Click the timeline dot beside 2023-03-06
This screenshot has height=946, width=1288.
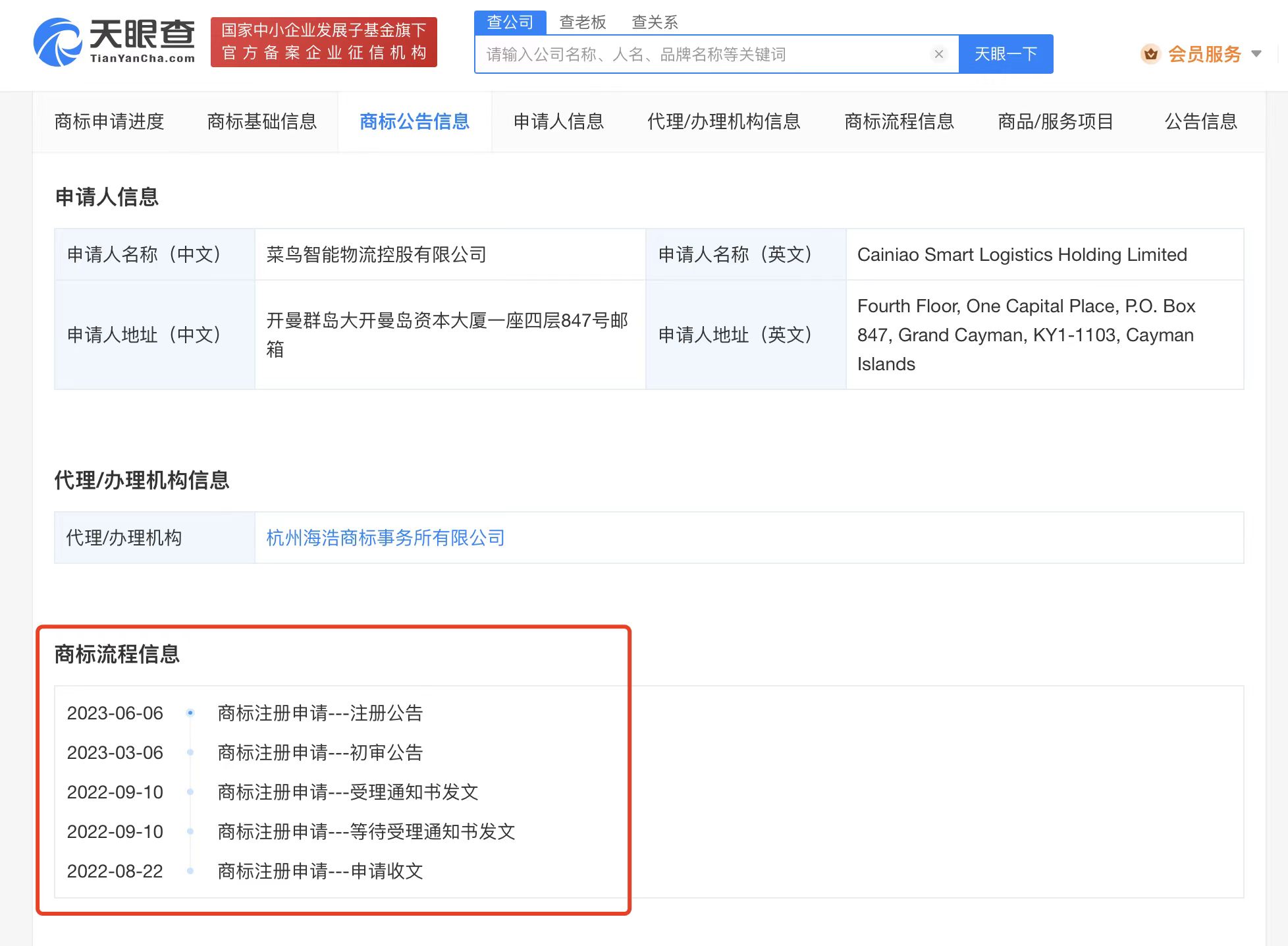click(192, 753)
